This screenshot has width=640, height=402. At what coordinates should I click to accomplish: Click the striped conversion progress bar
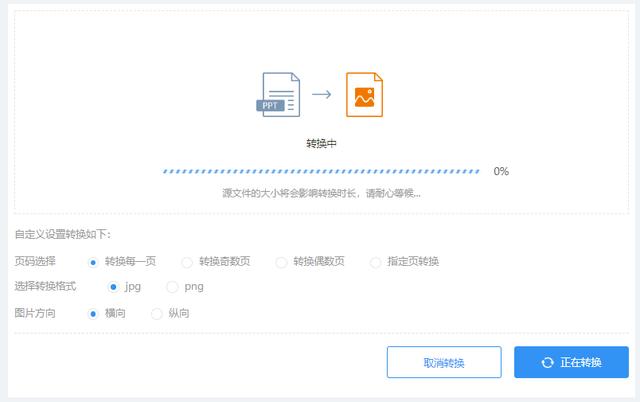click(320, 171)
